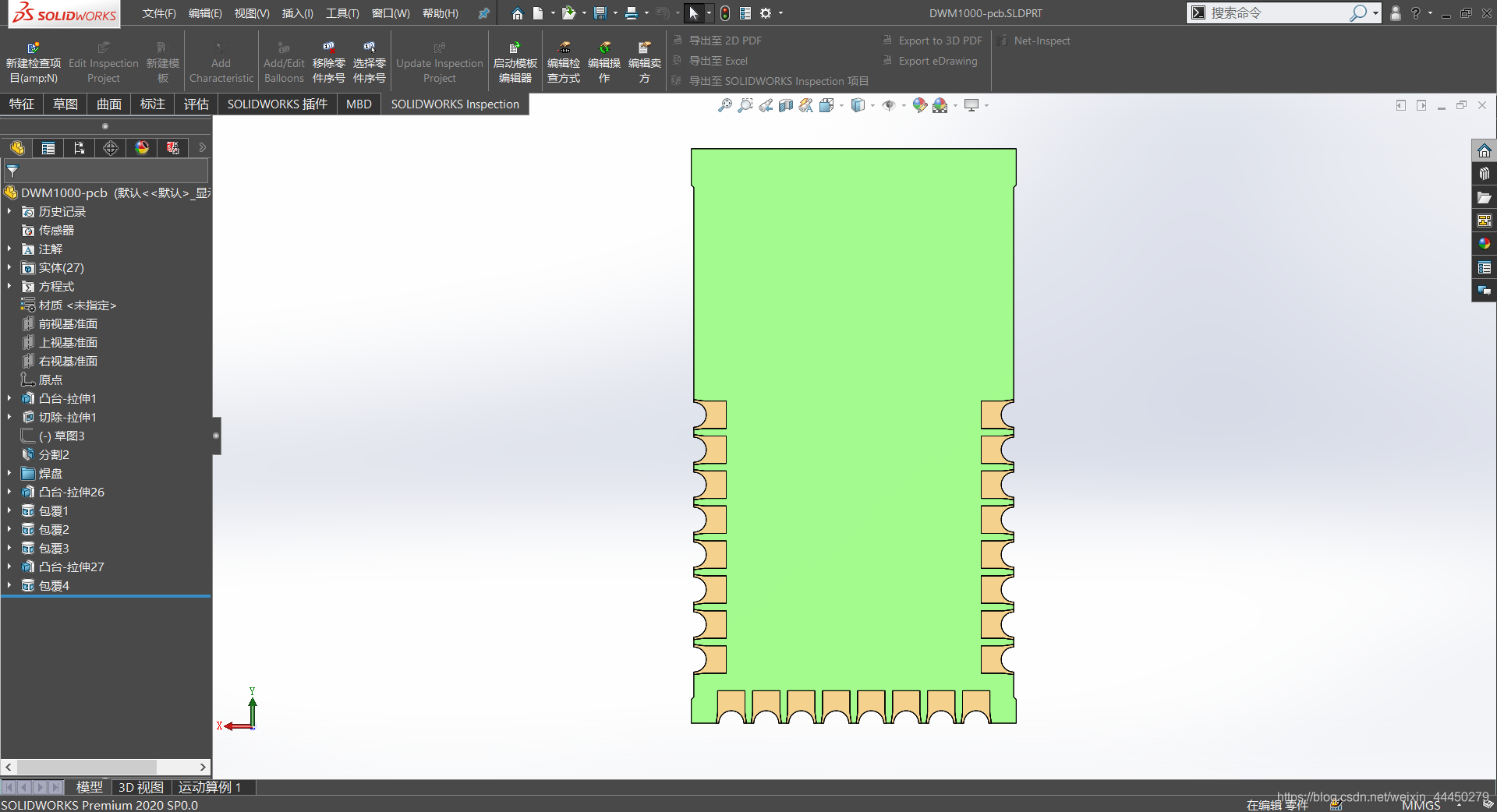This screenshot has height=812, width=1497.
Task: Click the New document icon
Action: tap(538, 13)
